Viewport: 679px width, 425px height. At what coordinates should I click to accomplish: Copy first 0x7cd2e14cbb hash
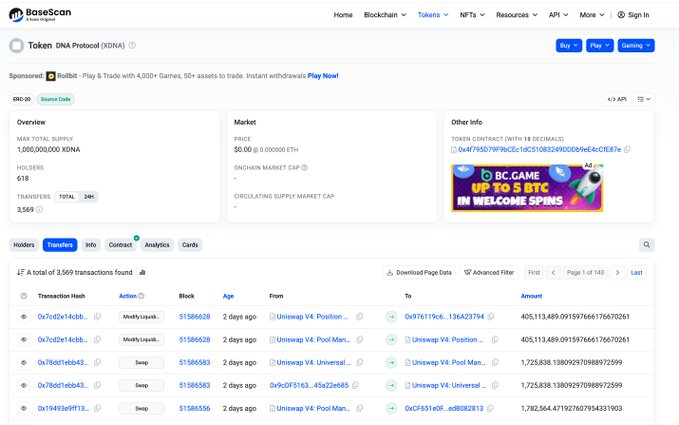(x=97, y=317)
